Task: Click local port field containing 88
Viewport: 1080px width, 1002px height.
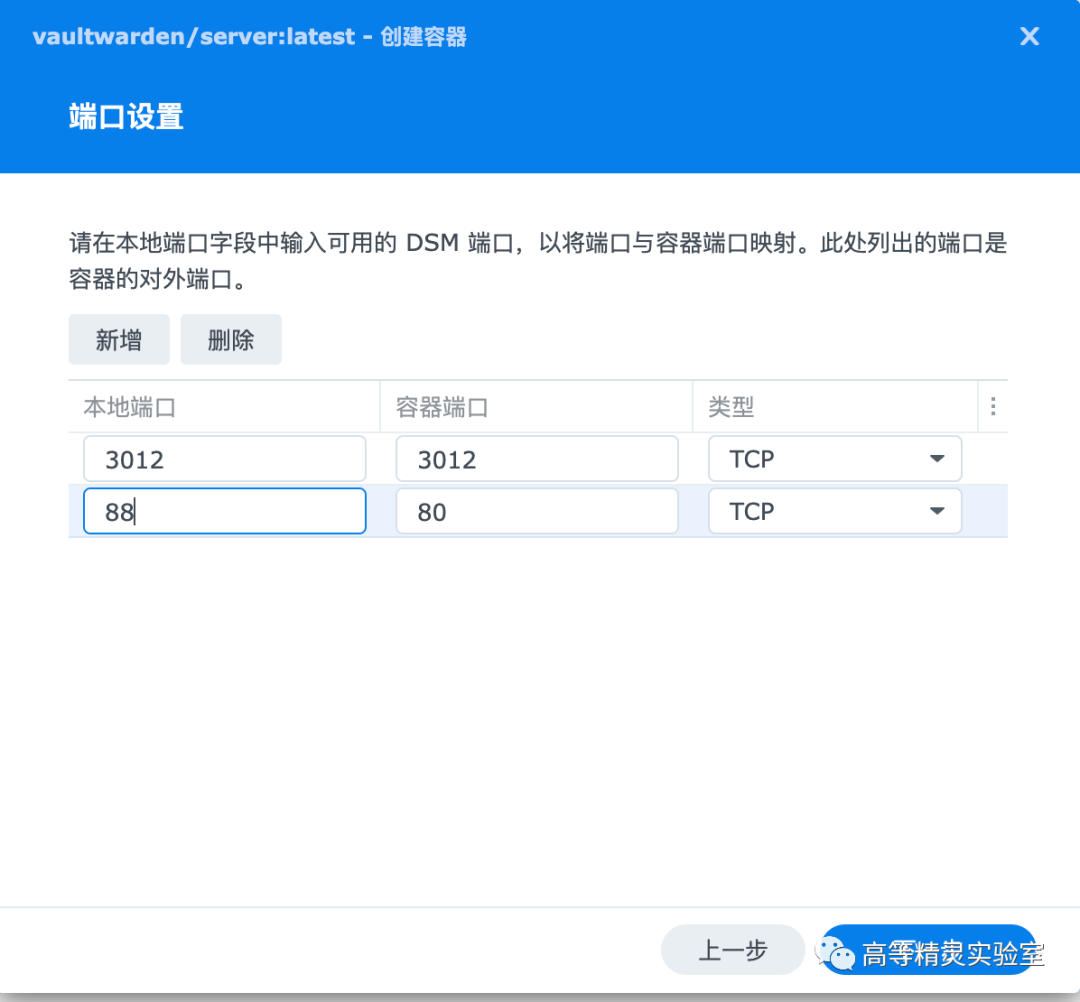Action: pos(225,511)
